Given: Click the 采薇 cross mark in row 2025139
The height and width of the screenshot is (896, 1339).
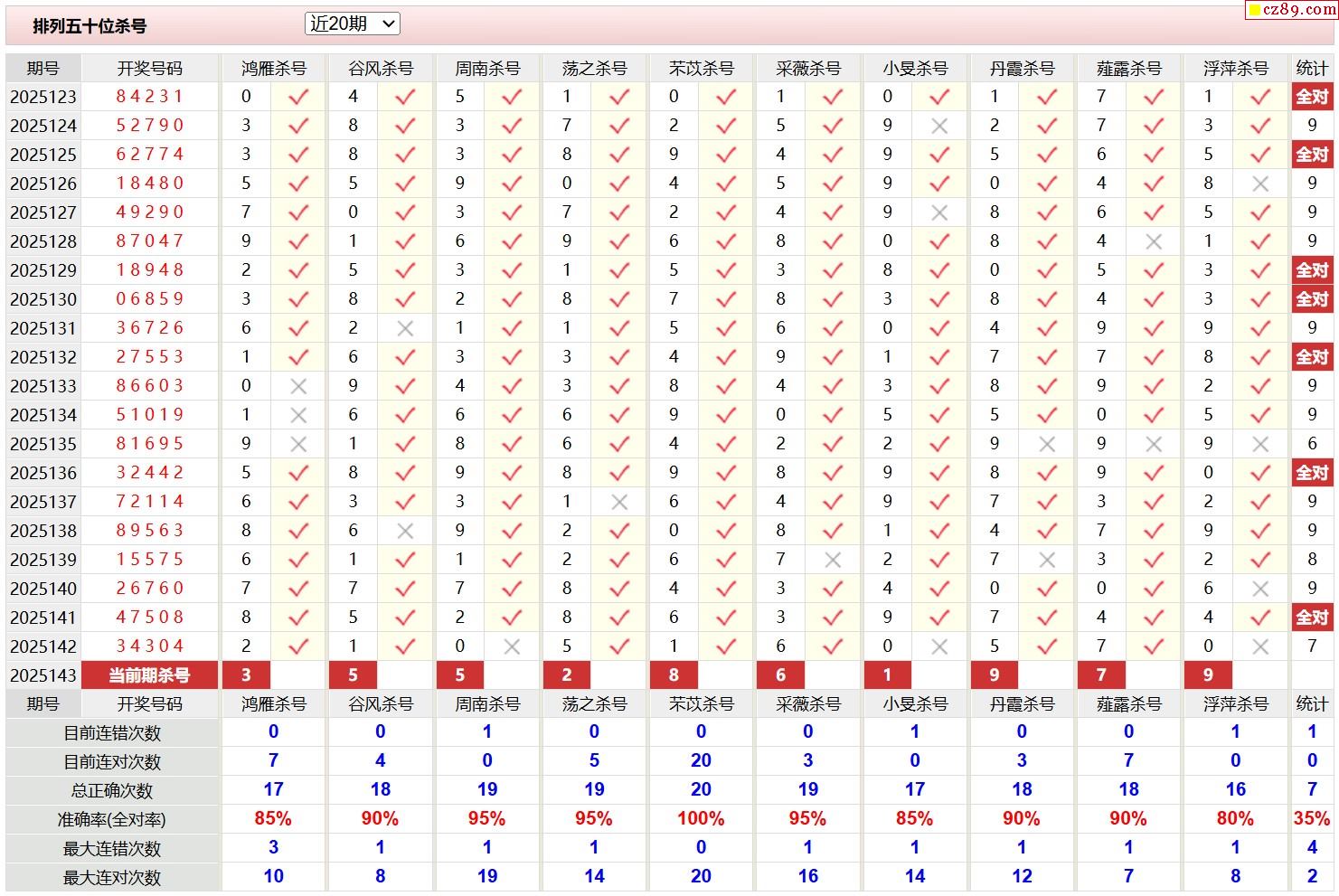Looking at the screenshot, I should tap(833, 560).
